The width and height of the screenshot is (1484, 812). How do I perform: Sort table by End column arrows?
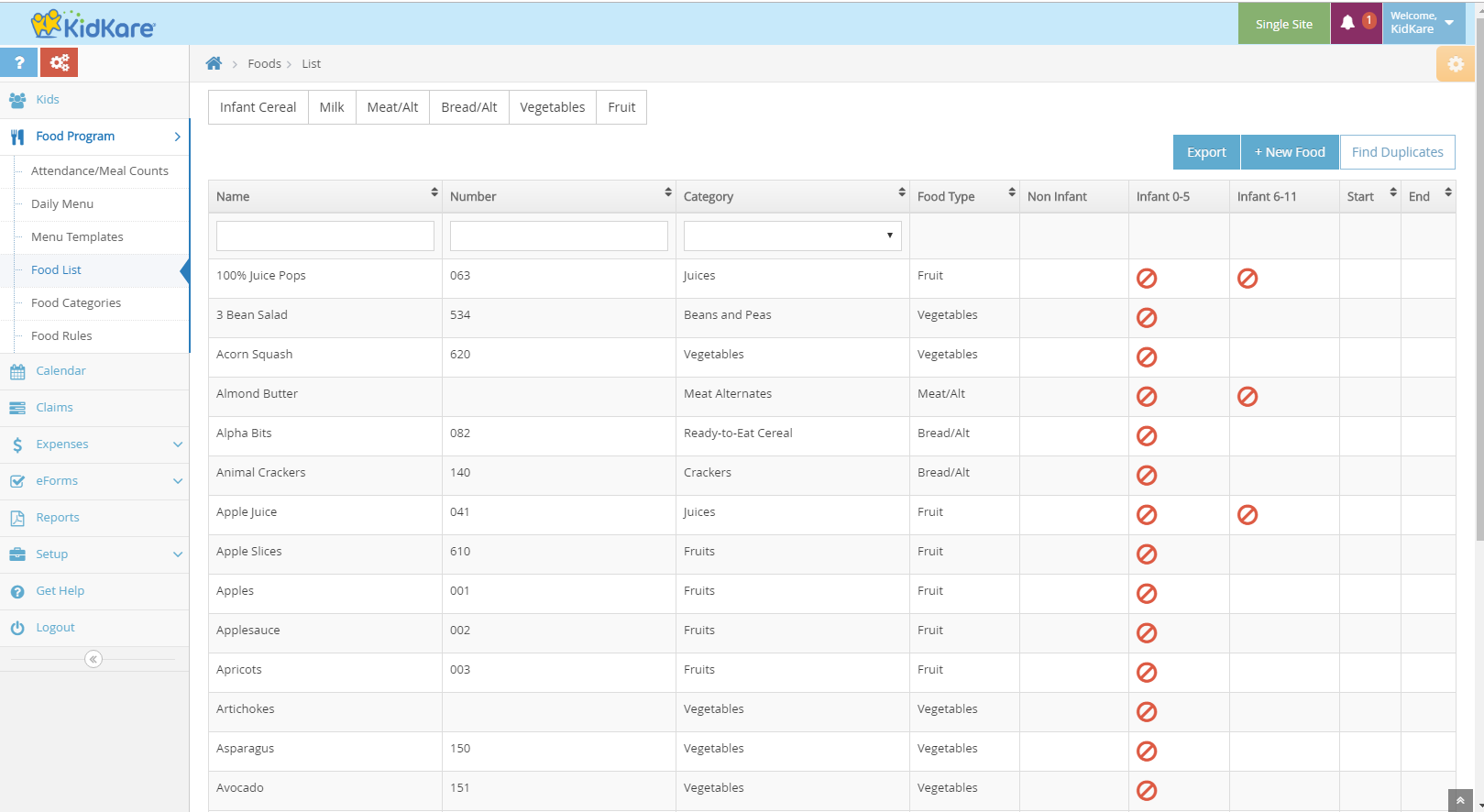(1448, 192)
